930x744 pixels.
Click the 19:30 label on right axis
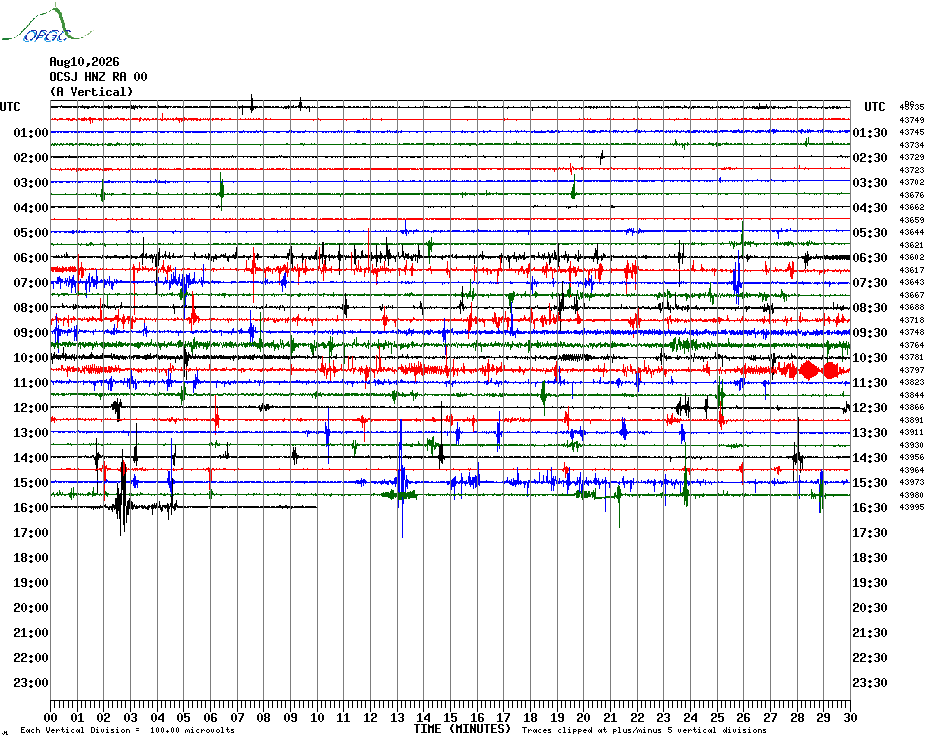(870, 583)
